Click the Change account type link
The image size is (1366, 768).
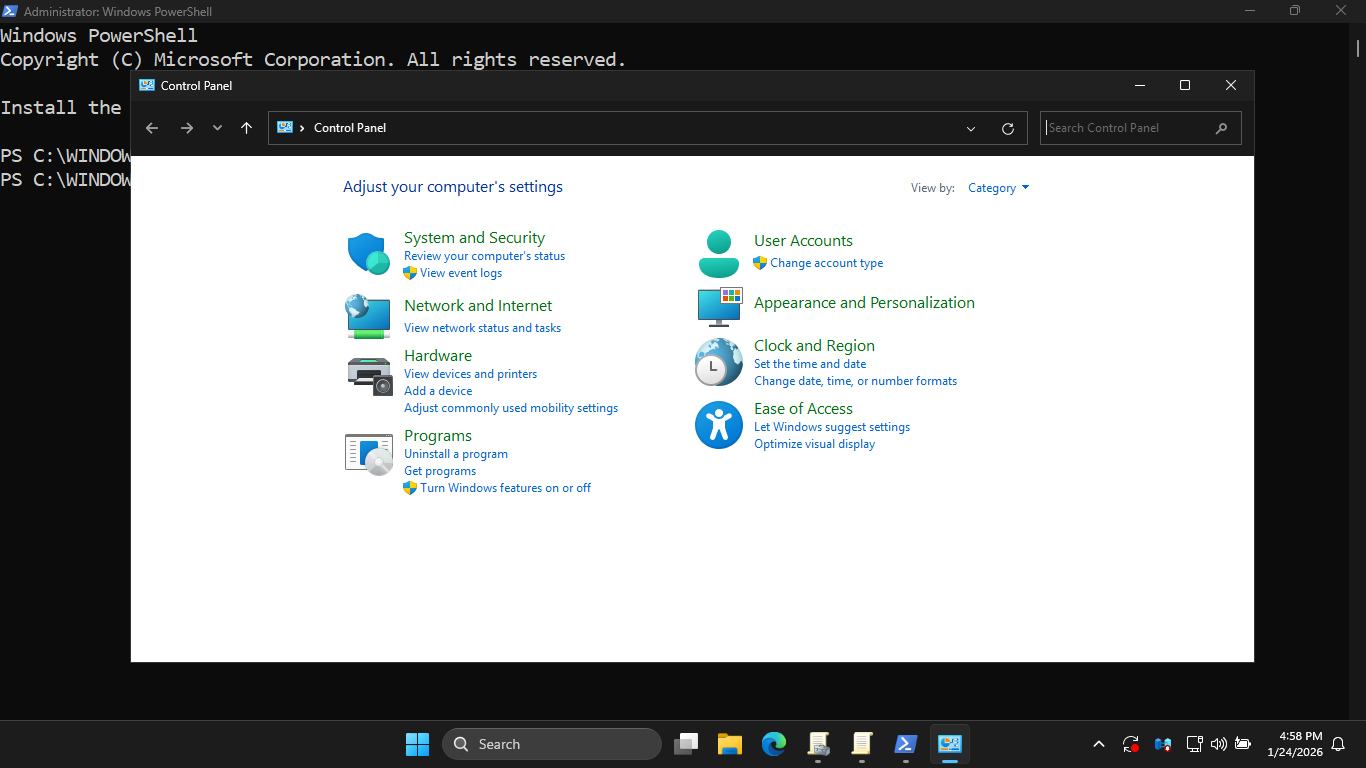826,263
